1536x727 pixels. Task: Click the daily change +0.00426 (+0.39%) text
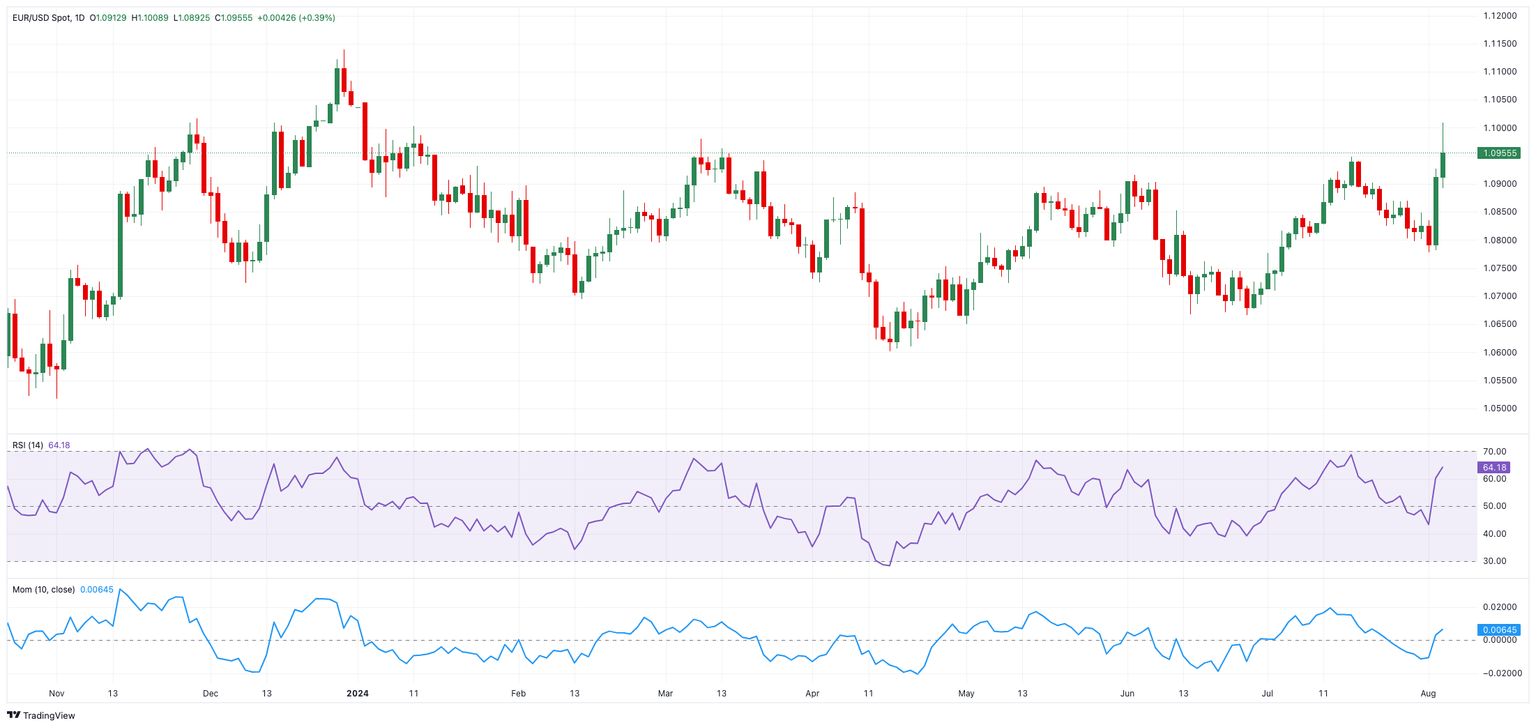tap(297, 18)
